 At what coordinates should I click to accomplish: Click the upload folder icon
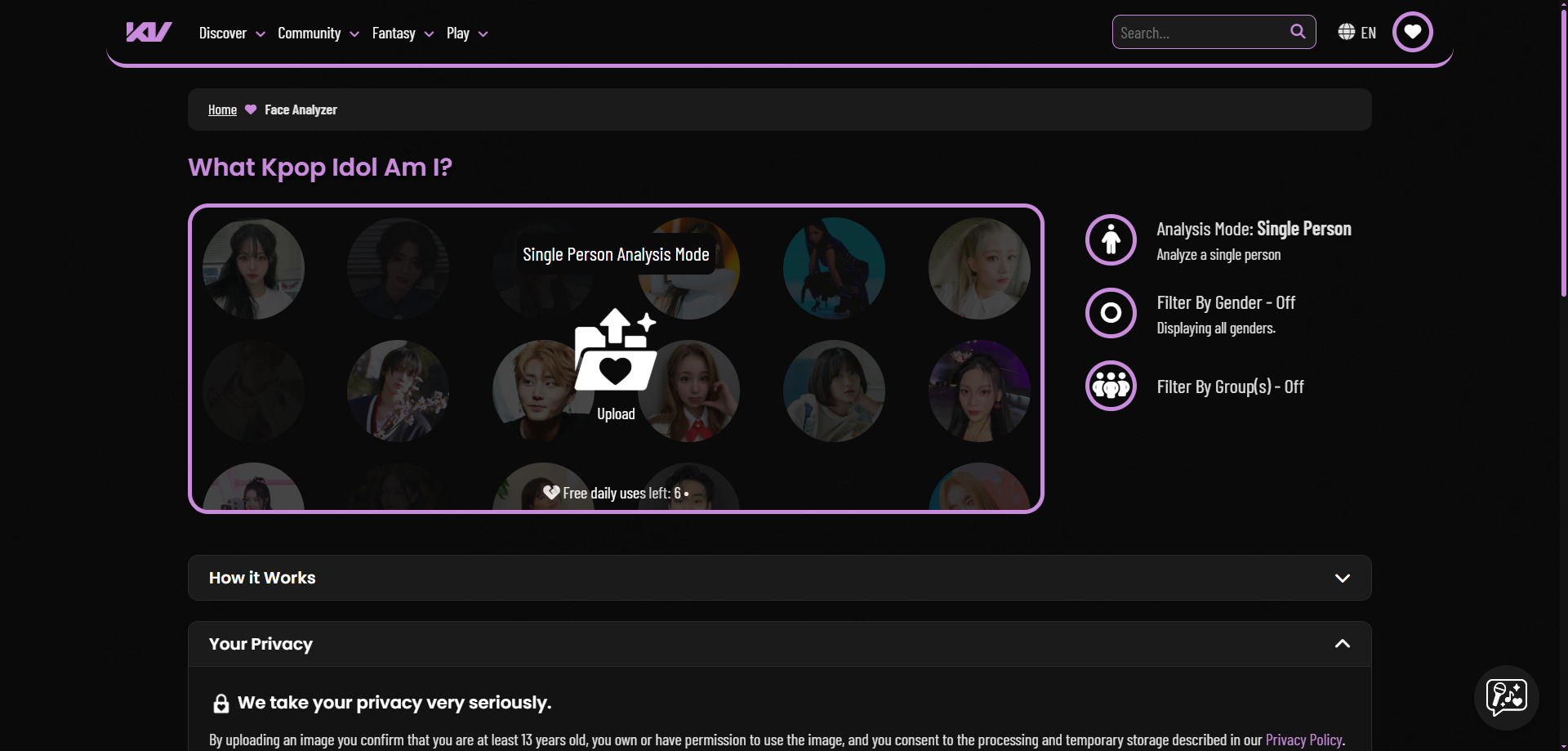coord(615,351)
